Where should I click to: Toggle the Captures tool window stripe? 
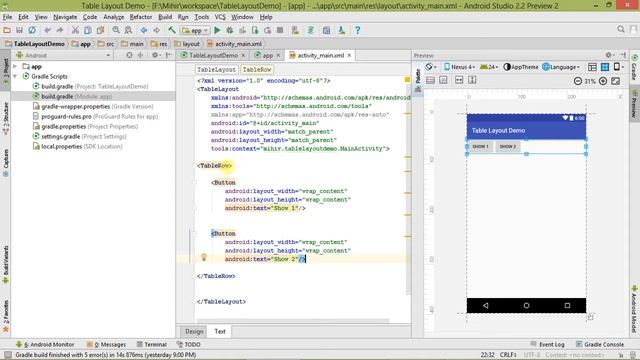[6, 162]
